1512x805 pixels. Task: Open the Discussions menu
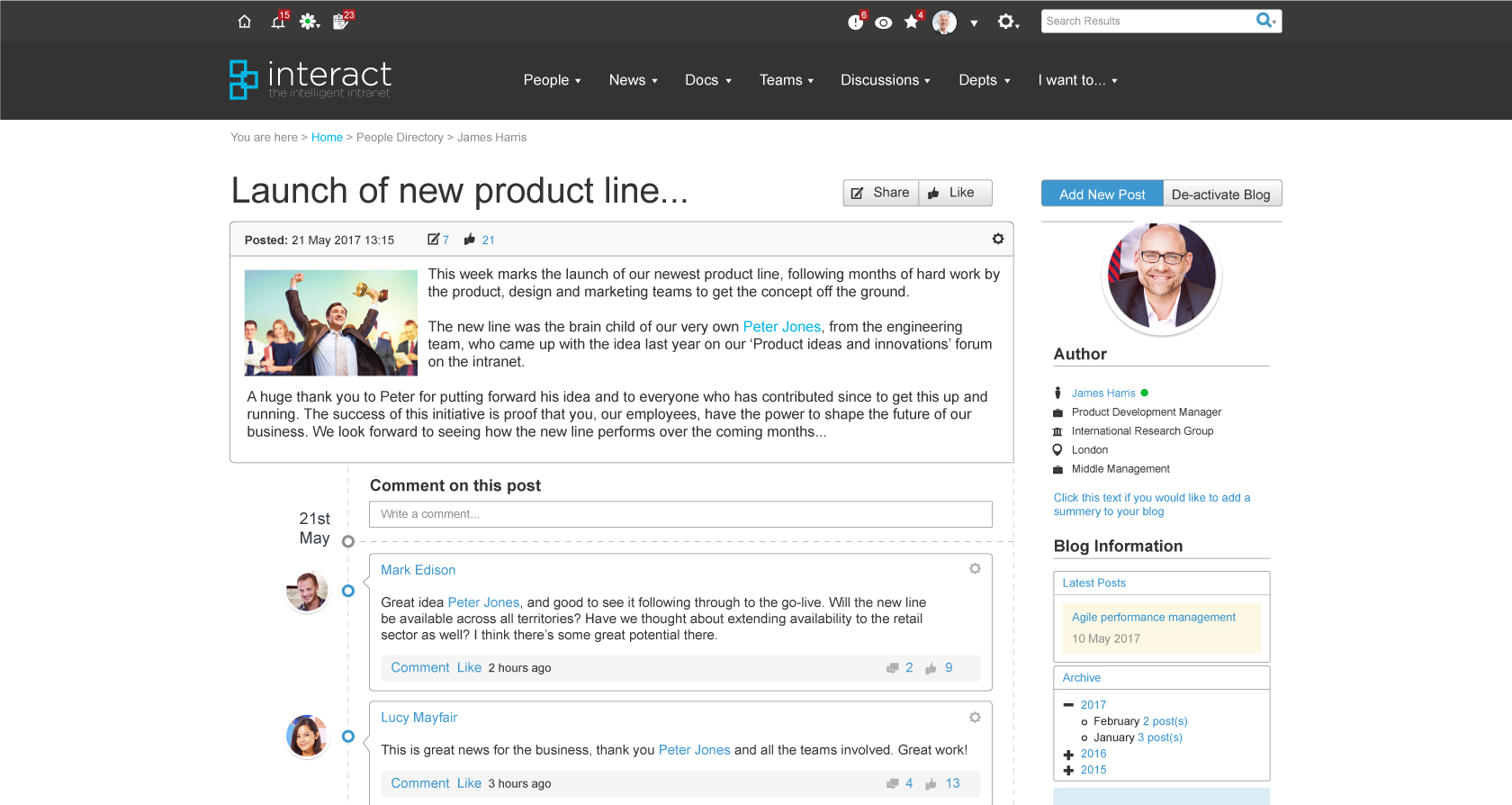885,80
